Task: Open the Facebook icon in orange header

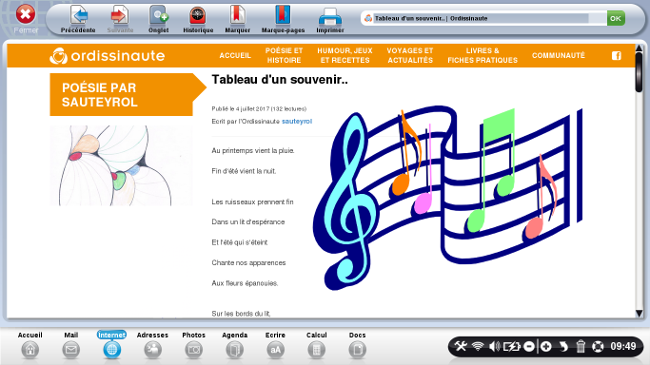Action: click(616, 56)
